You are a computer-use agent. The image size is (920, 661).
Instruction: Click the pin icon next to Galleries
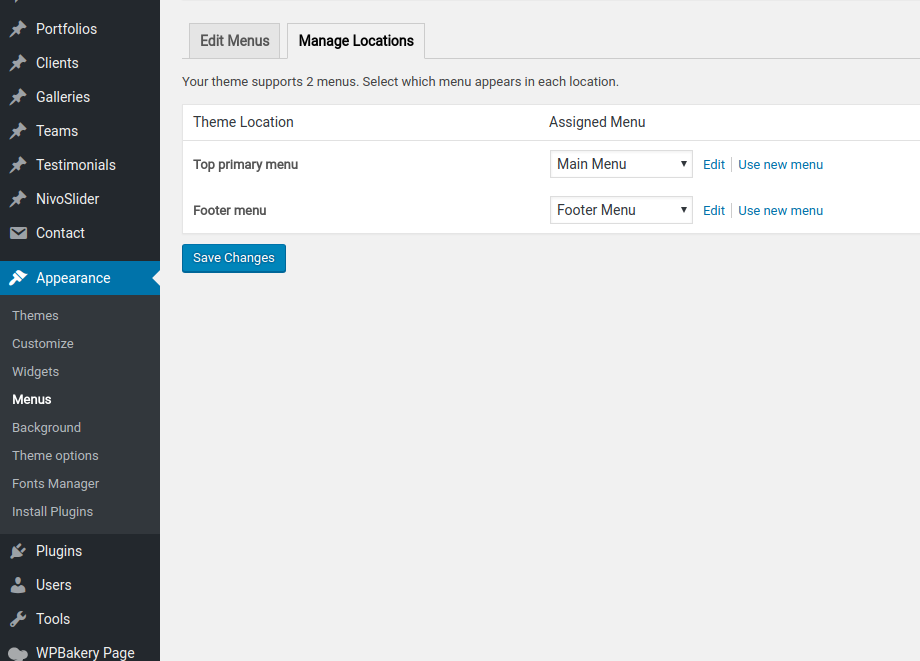click(x=18, y=97)
